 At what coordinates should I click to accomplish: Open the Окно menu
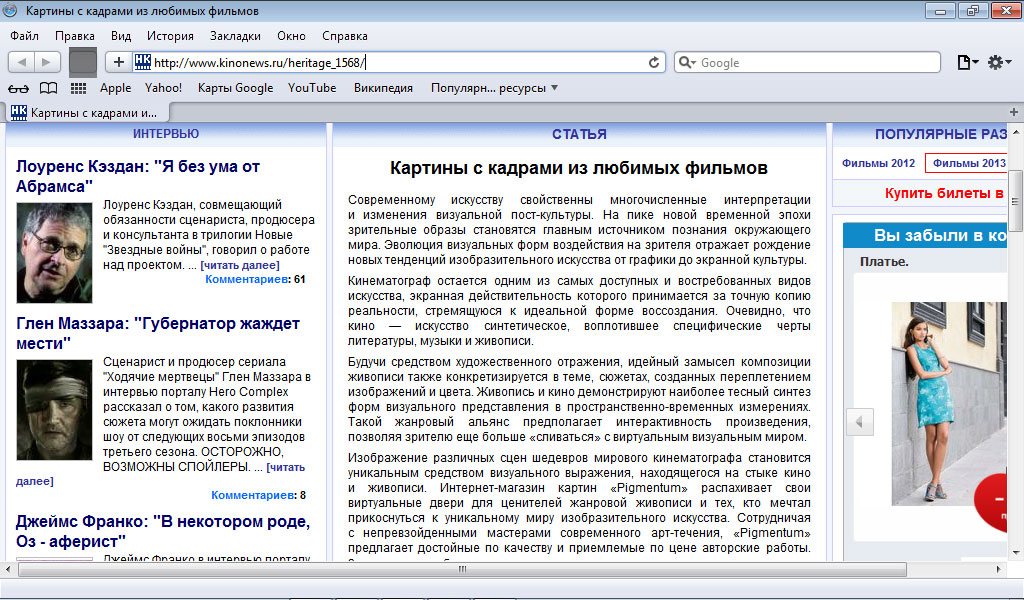291,36
